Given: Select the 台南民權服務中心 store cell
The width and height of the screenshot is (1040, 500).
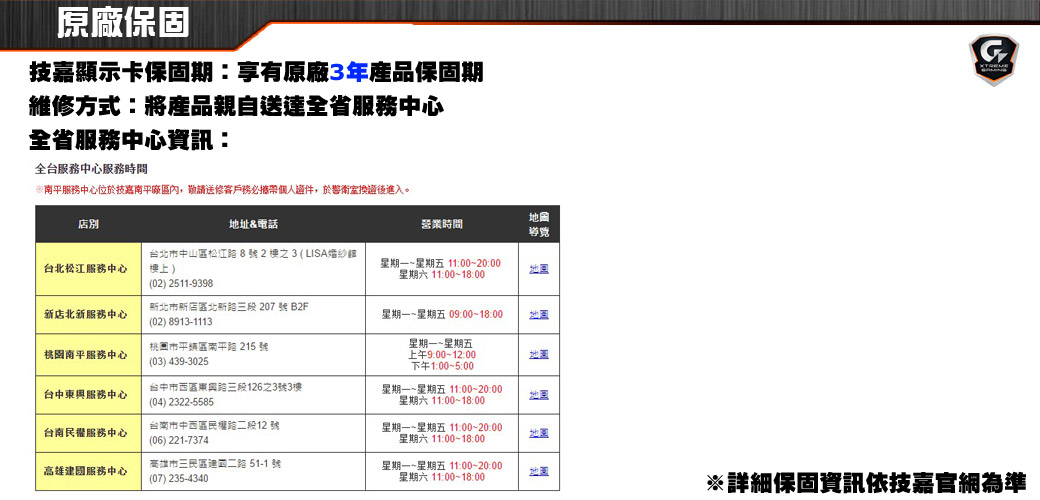Looking at the screenshot, I should coord(88,433).
